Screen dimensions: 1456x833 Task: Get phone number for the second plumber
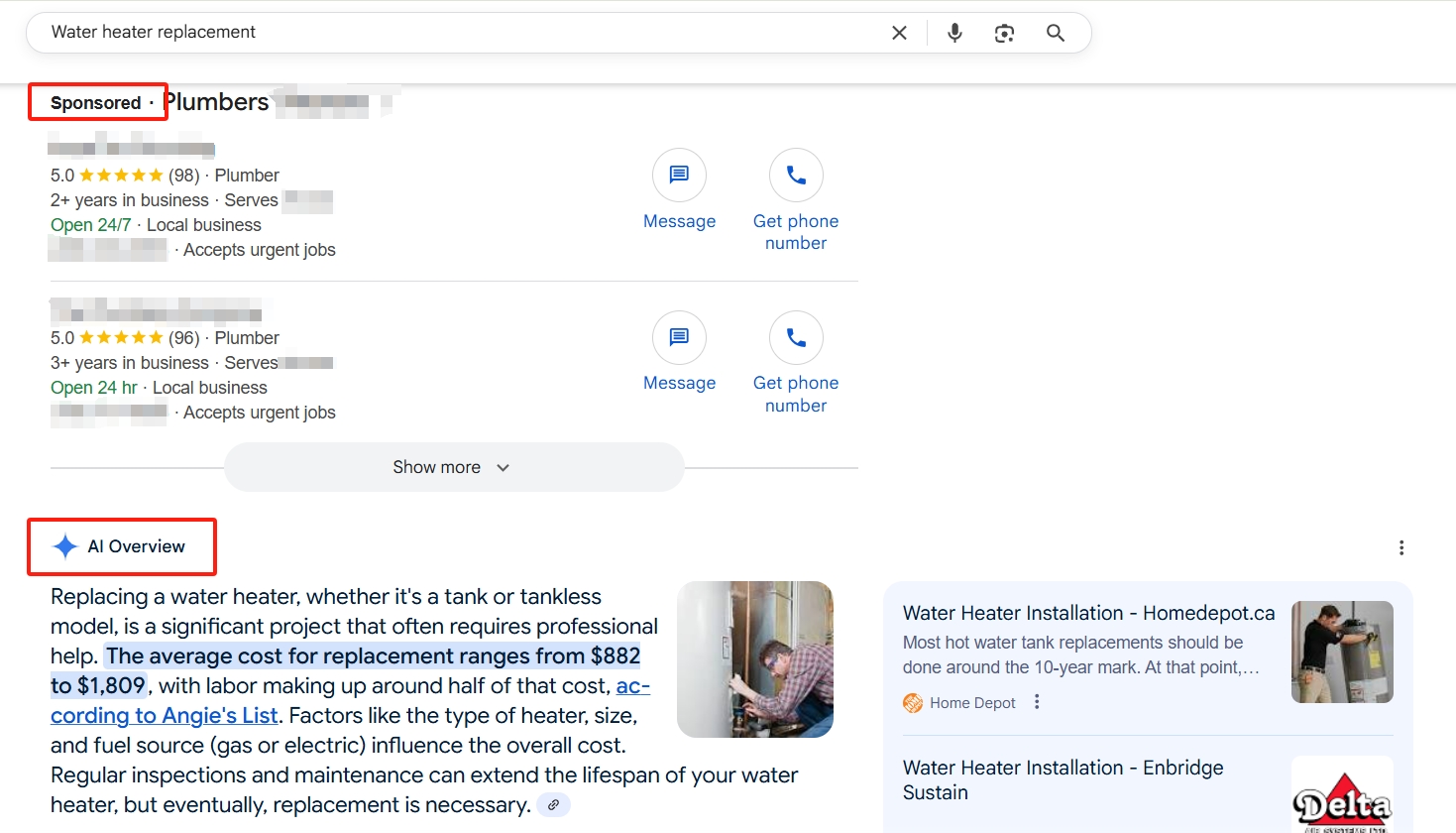point(796,338)
